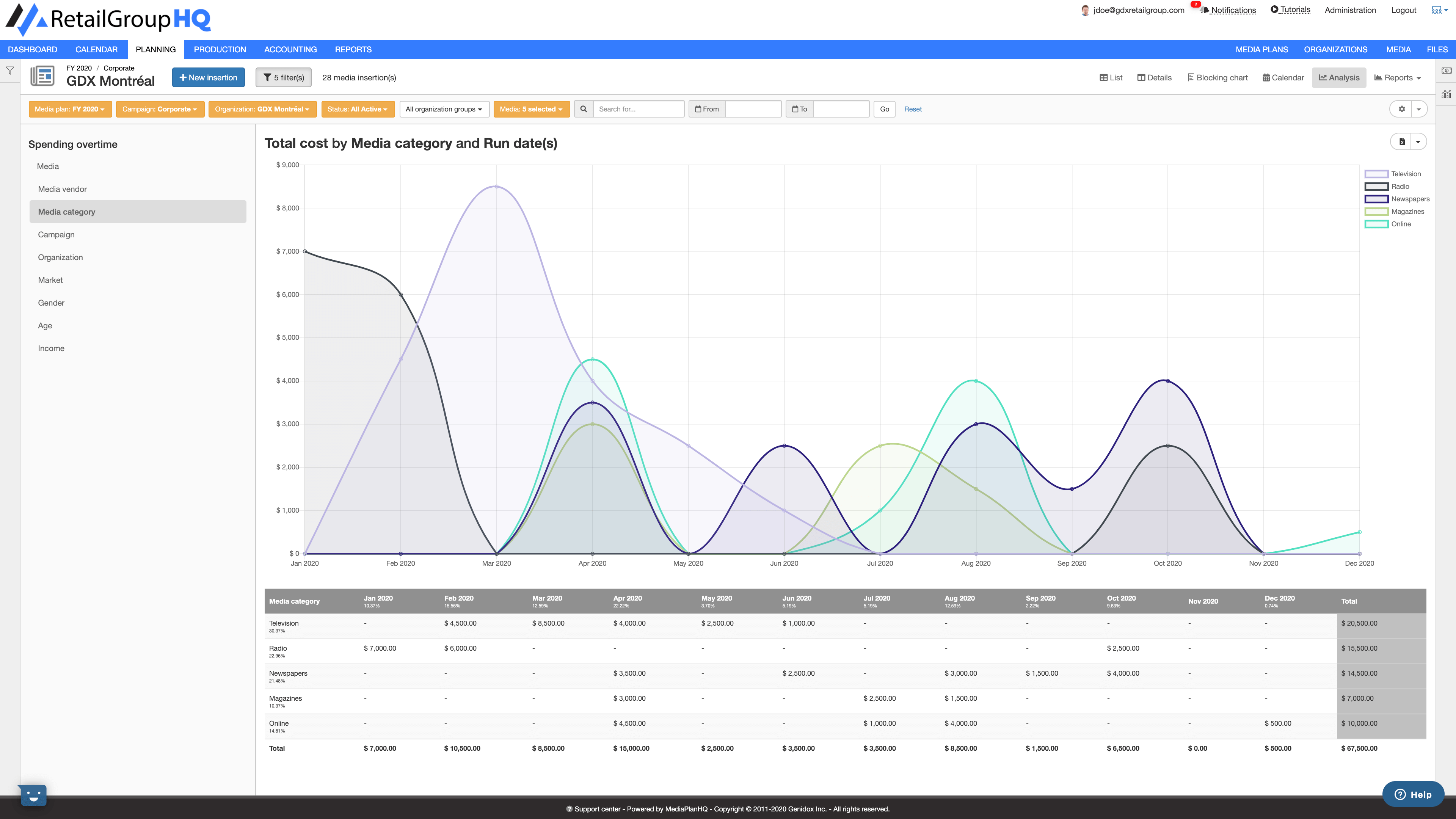This screenshot has width=1456, height=819.
Task: Open the filter funnel icon in the left sidebar
Action: click(x=9, y=70)
